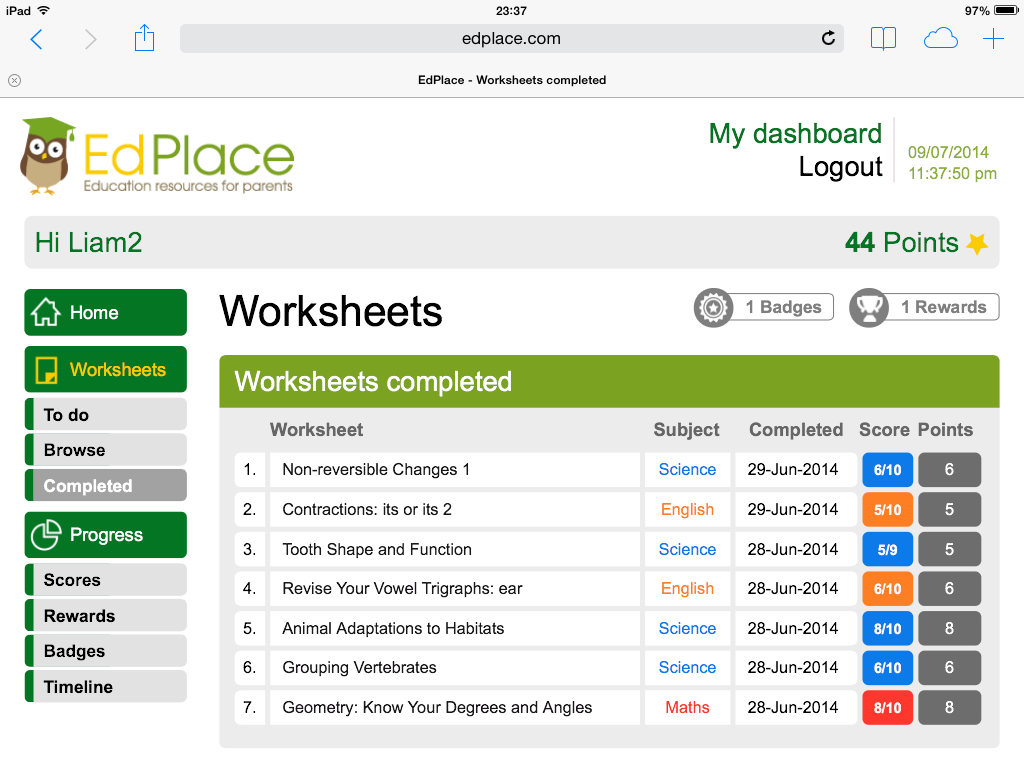1024x768 pixels.
Task: Open Grouping Vertebrates worksheet
Action: click(x=359, y=667)
